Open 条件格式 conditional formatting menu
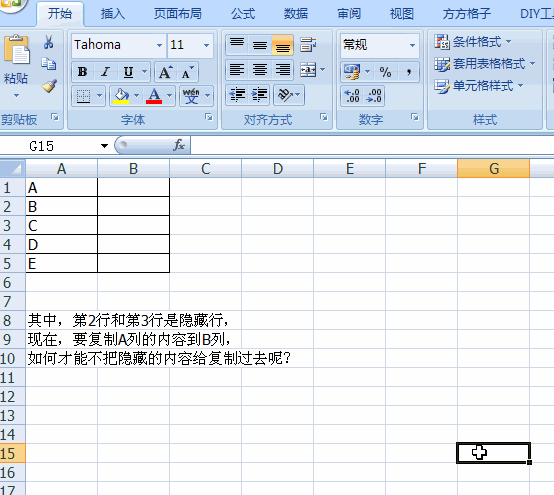554x495 pixels. click(473, 42)
